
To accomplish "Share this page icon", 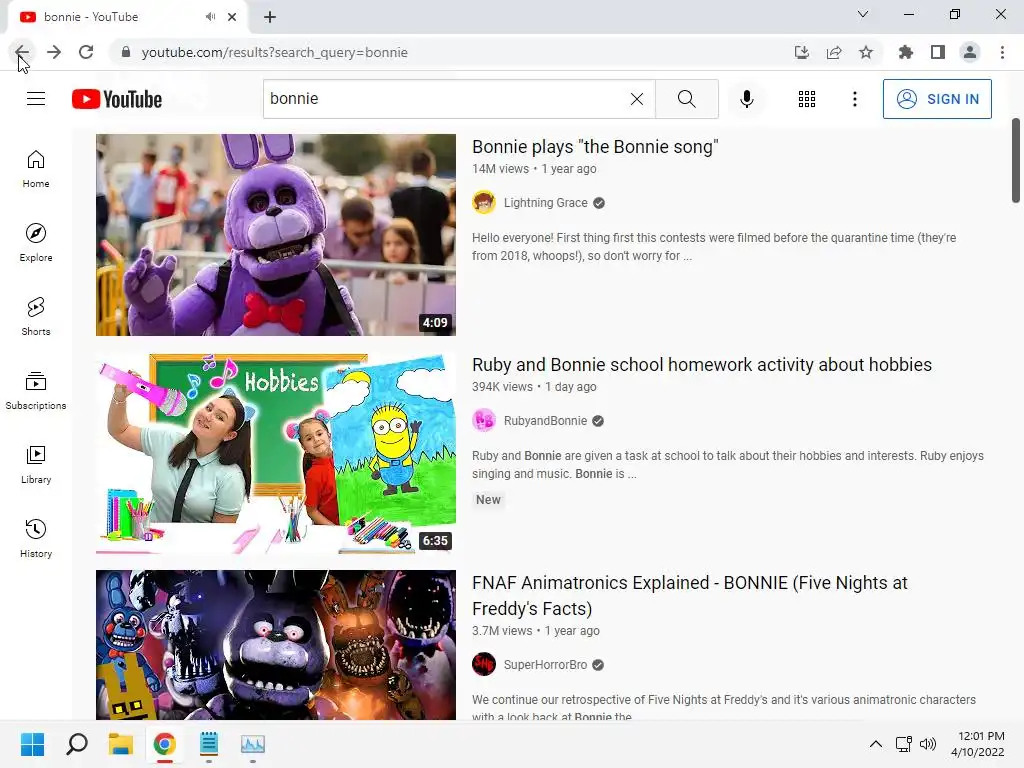I will click(834, 52).
